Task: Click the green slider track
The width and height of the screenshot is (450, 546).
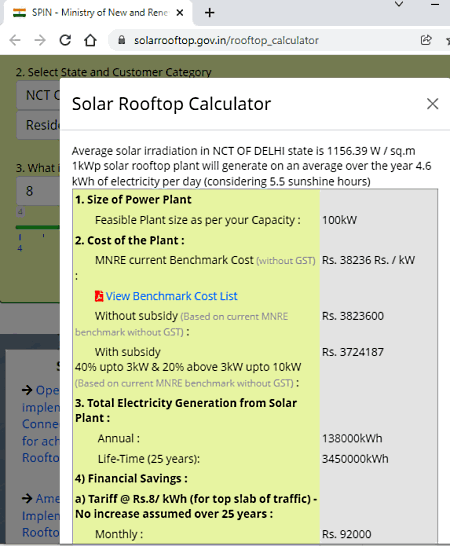Action: pos(38,227)
